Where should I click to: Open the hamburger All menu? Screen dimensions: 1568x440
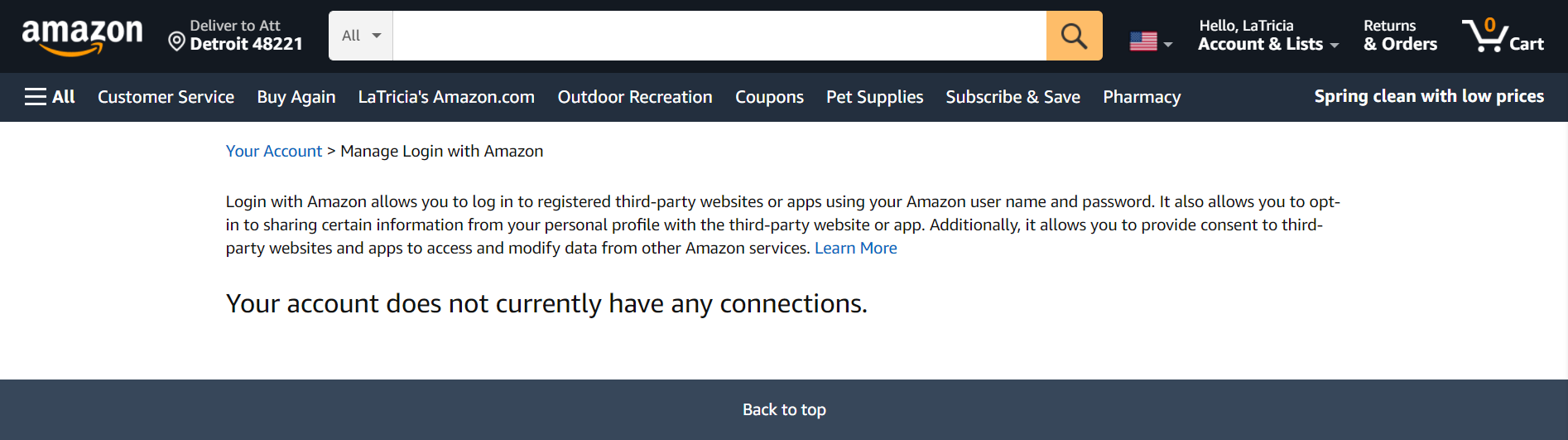(50, 97)
